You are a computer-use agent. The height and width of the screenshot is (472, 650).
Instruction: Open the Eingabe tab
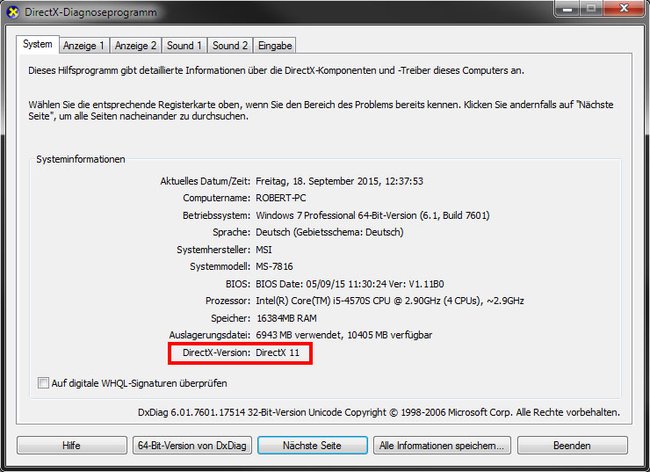point(275,45)
